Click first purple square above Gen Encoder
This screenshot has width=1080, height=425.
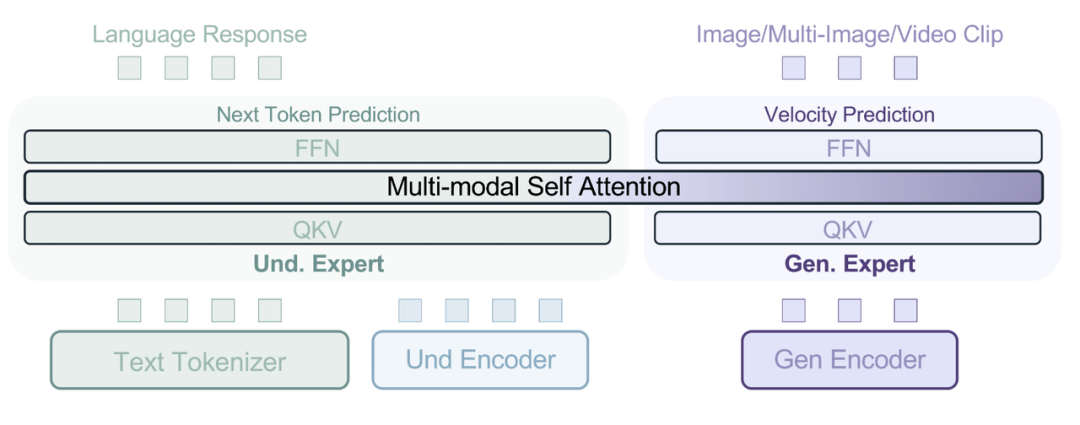(793, 311)
